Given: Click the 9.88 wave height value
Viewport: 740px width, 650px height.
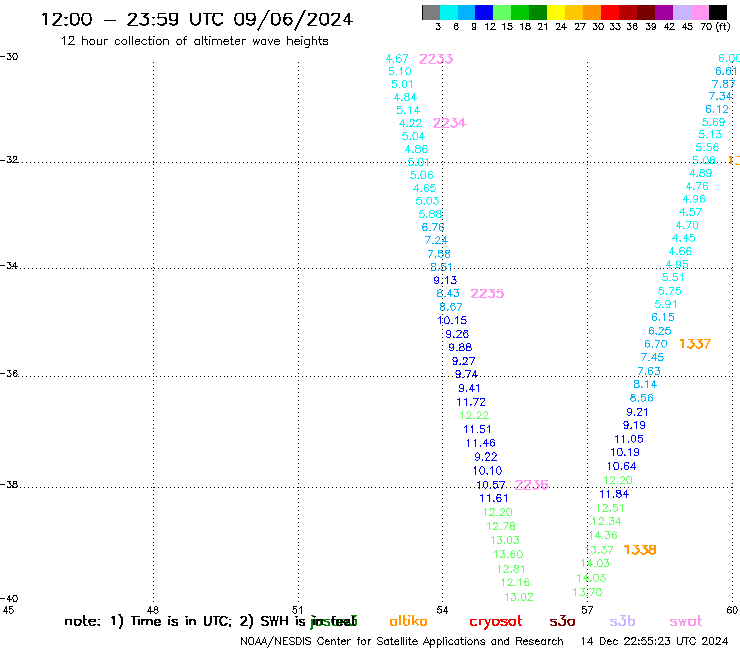Looking at the screenshot, I should (460, 347).
